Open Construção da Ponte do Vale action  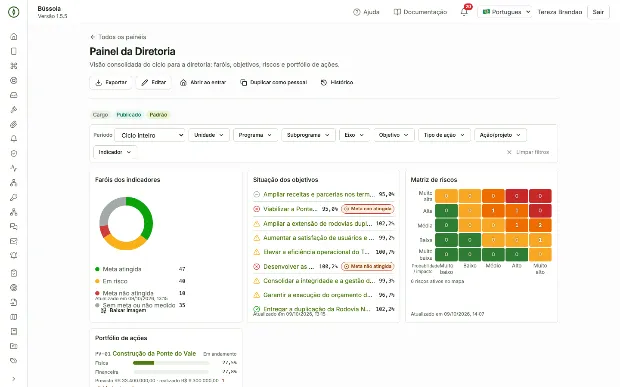[154, 354]
